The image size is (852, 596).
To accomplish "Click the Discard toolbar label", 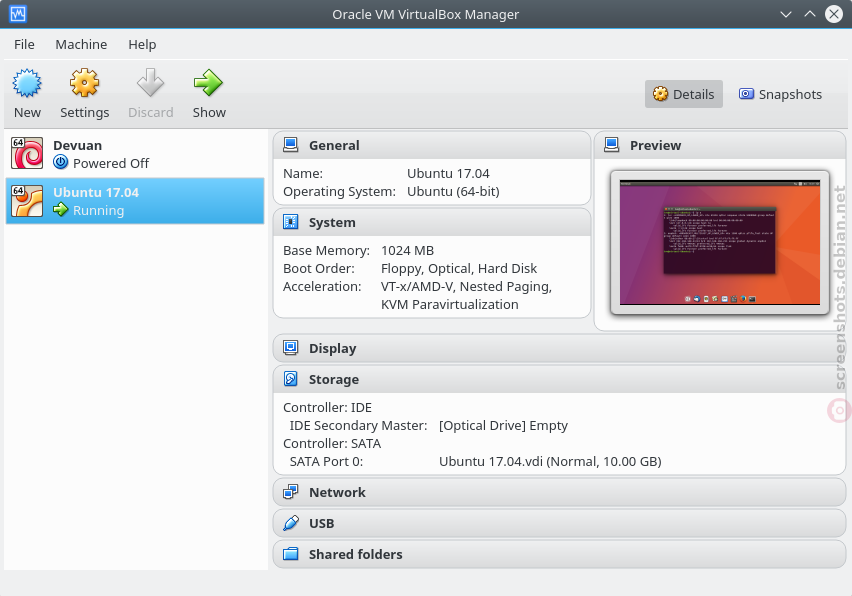I will coord(151,112).
